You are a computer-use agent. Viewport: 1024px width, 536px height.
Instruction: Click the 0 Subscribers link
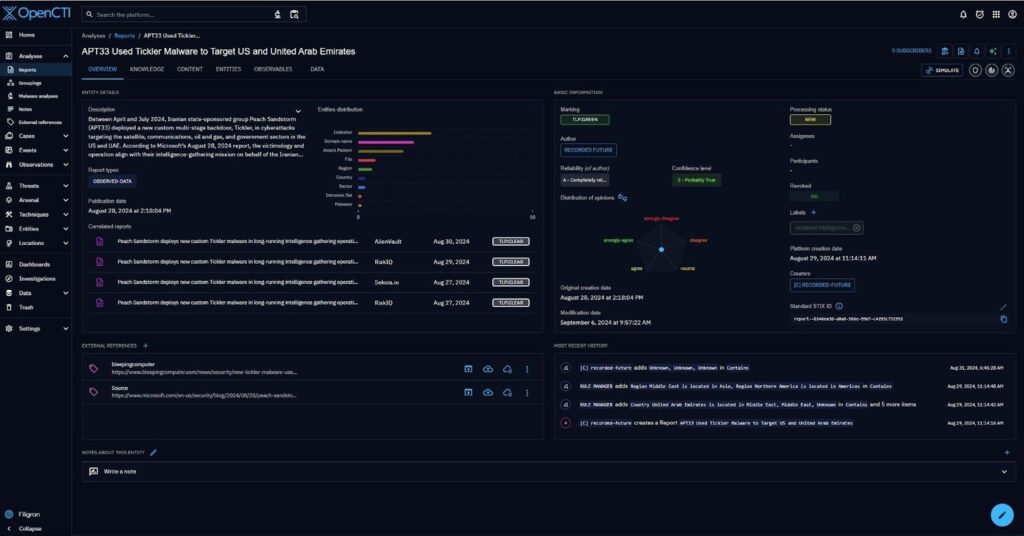click(911, 51)
